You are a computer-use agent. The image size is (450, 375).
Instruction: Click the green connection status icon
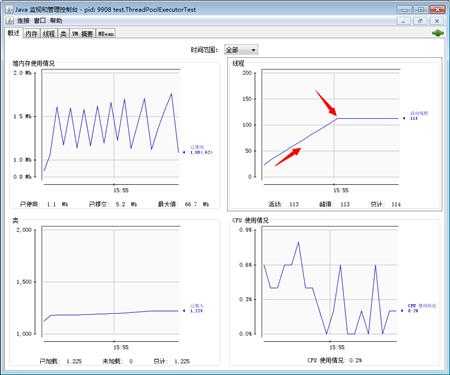(438, 33)
